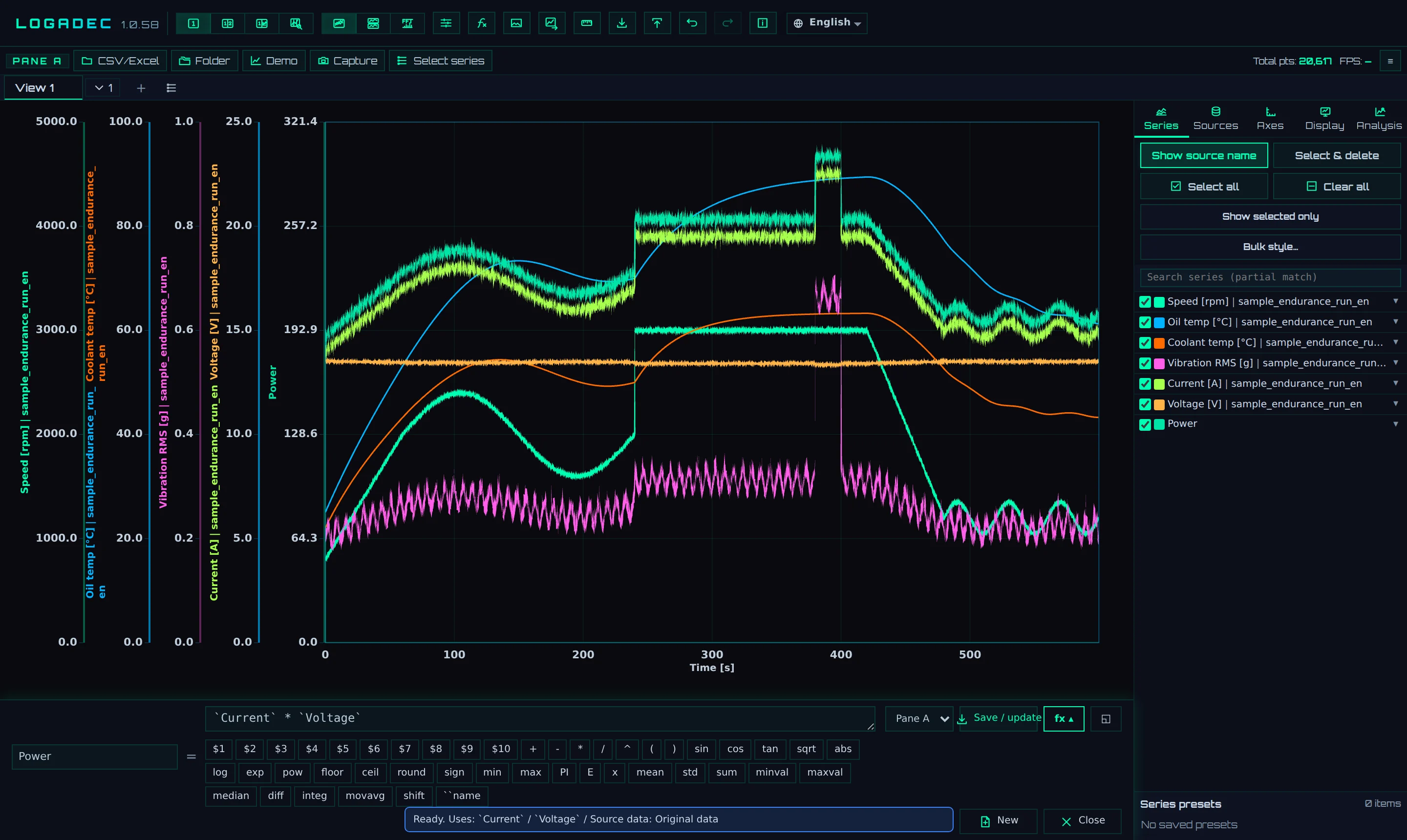Expand the Voltage [V] series options arrow

(1396, 403)
